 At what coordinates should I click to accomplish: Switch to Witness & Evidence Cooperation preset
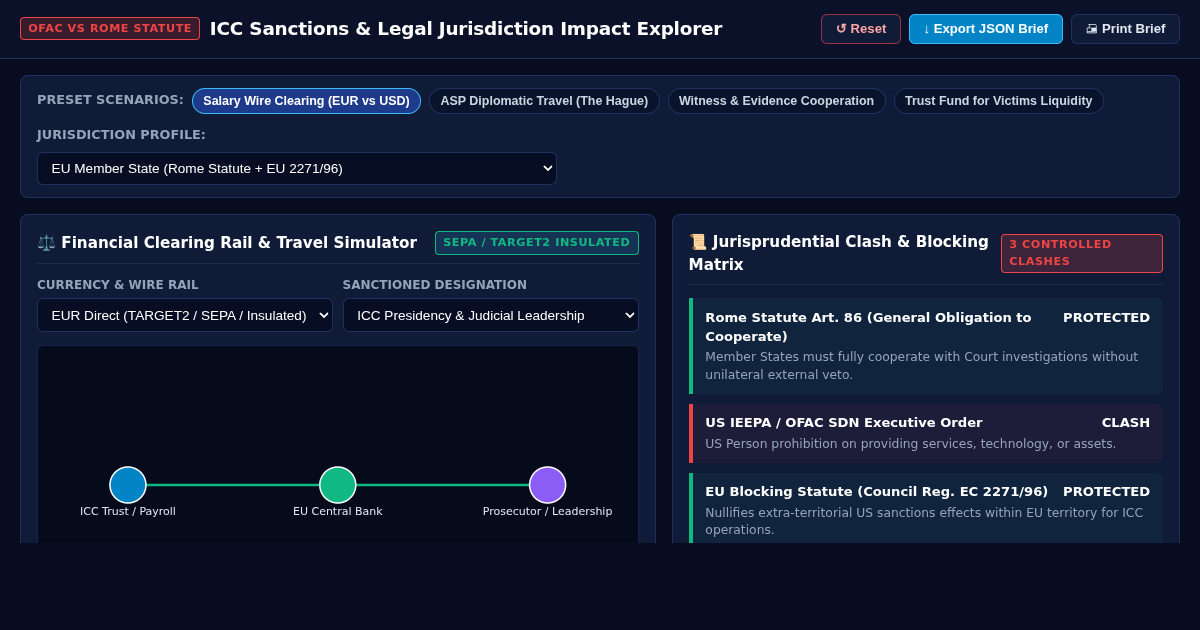[776, 101]
